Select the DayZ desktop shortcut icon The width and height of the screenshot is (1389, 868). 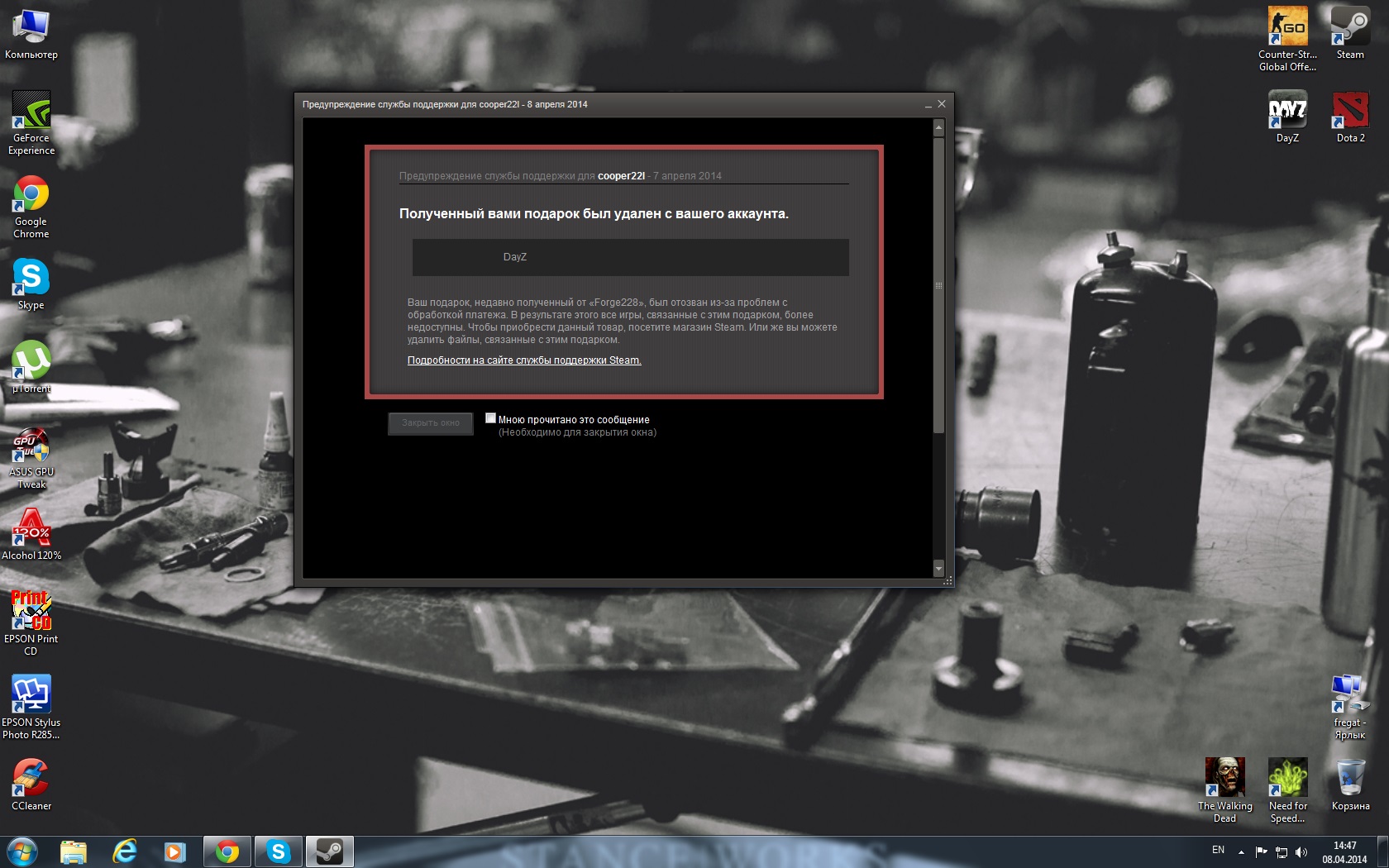coord(1288,117)
